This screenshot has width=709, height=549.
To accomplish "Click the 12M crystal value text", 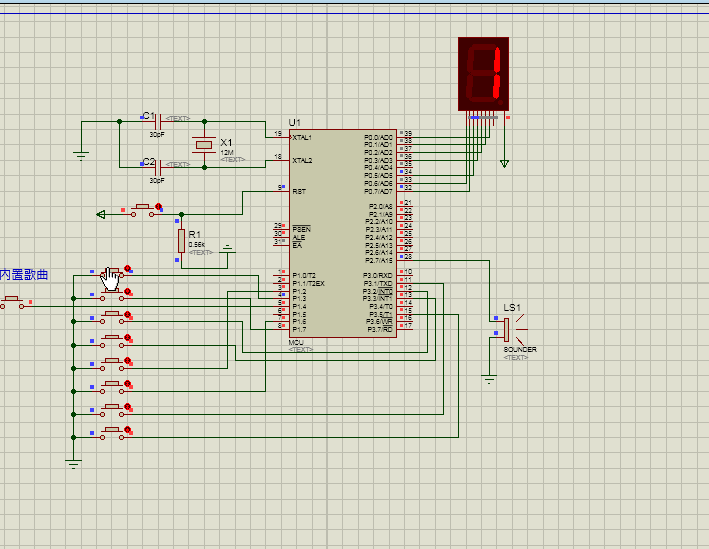I will click(x=227, y=152).
